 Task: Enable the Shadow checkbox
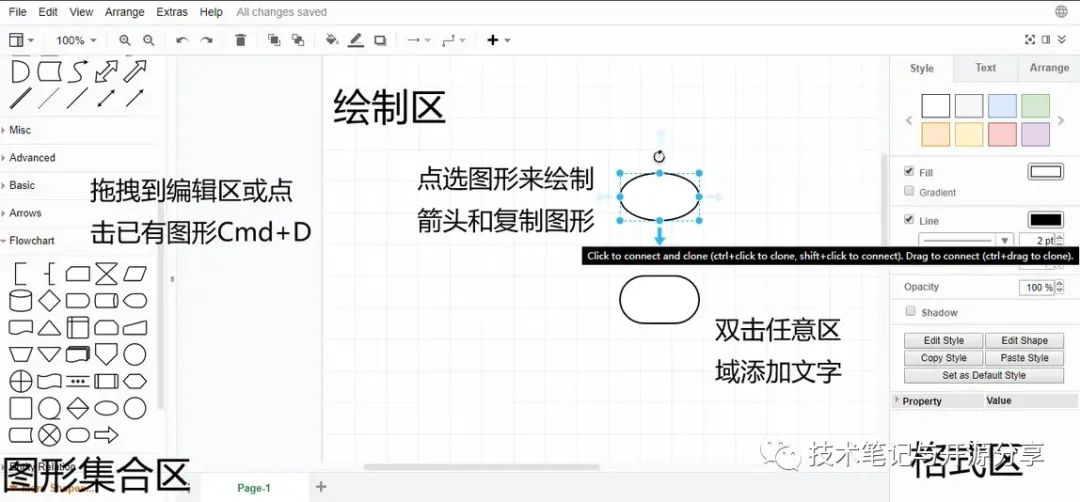point(910,311)
